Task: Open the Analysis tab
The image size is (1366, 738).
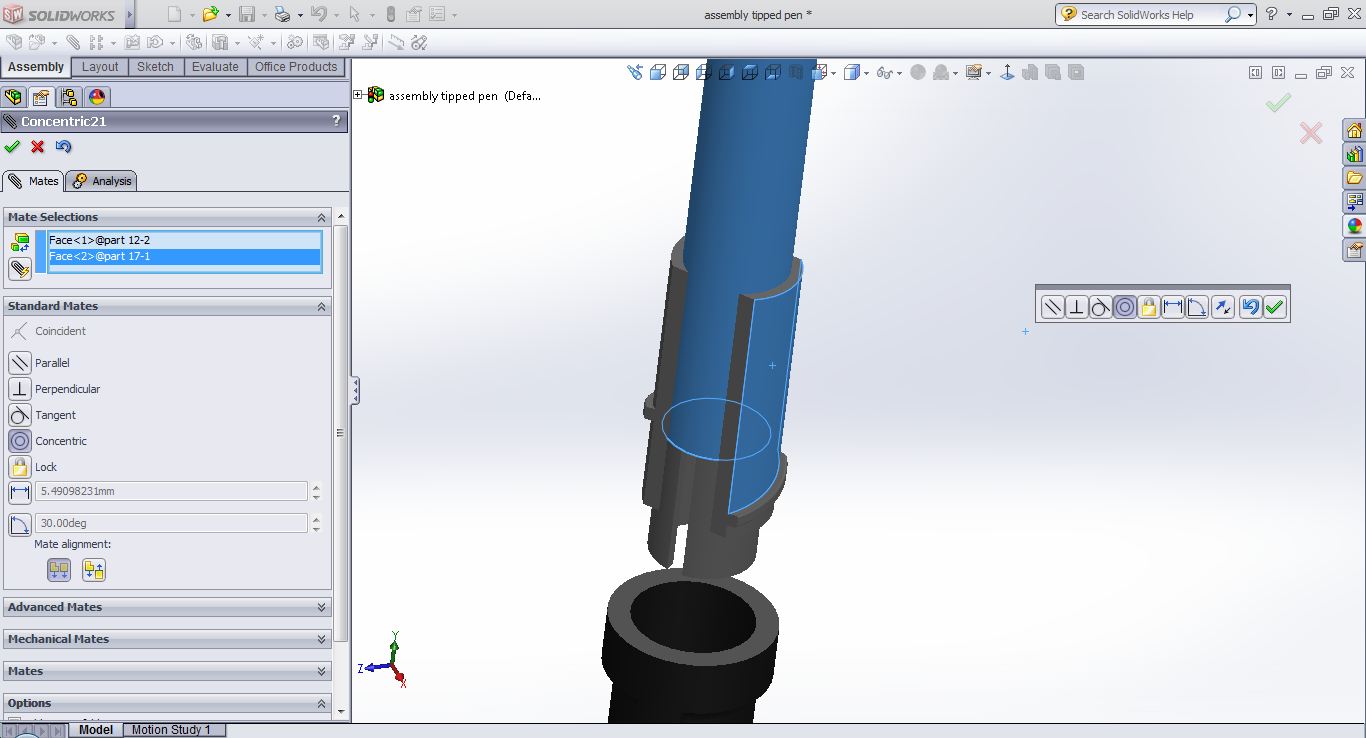Action: click(102, 181)
